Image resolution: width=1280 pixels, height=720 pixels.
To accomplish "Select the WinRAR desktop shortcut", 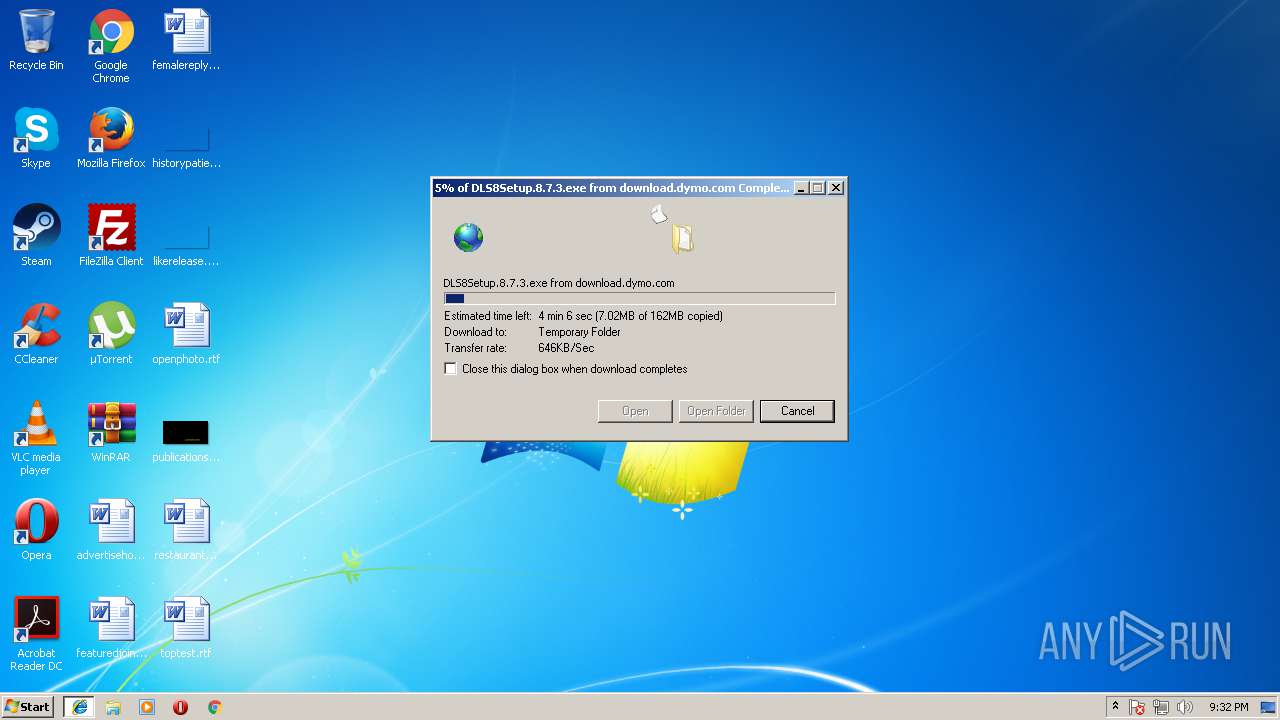I will coord(111,432).
